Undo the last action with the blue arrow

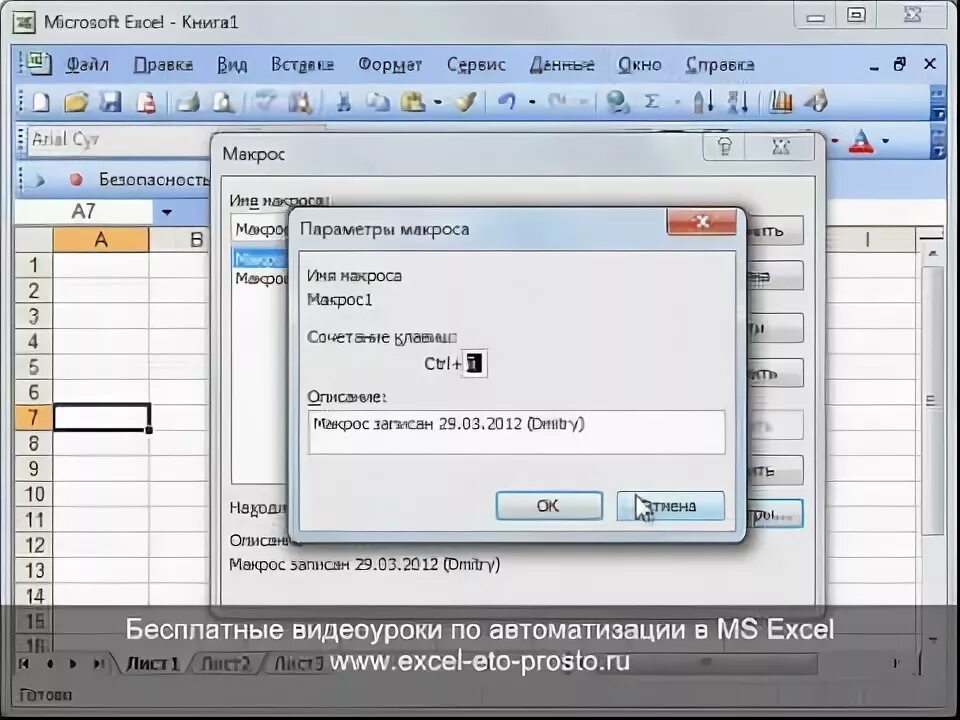[506, 102]
